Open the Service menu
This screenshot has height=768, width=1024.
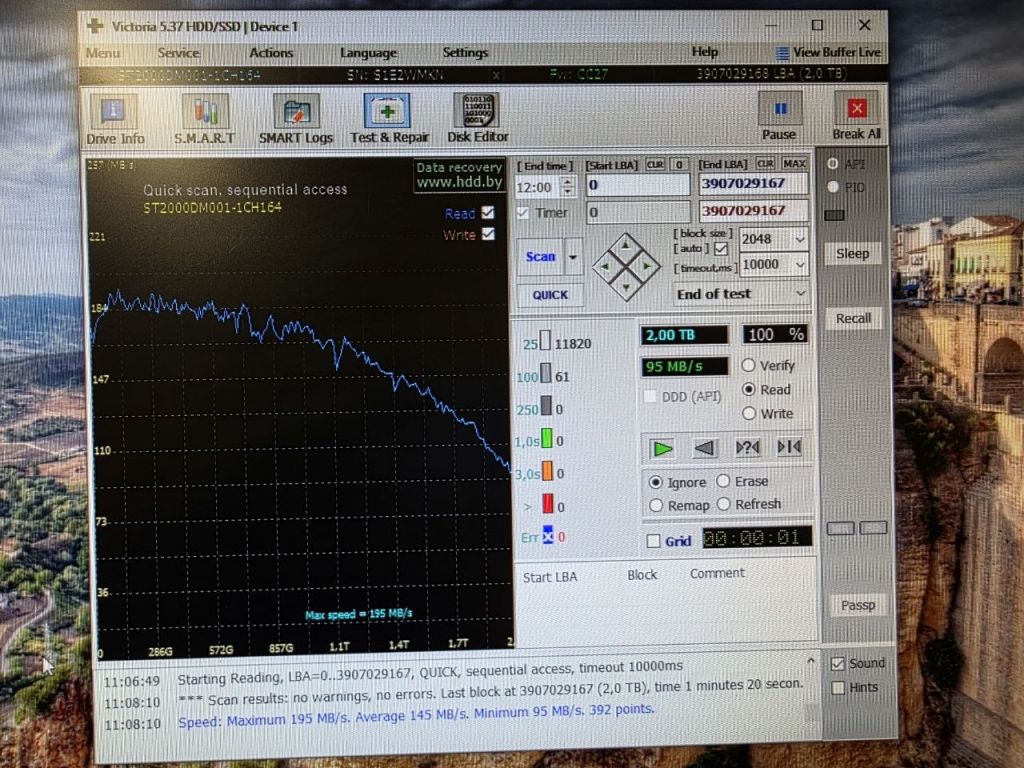pos(178,53)
